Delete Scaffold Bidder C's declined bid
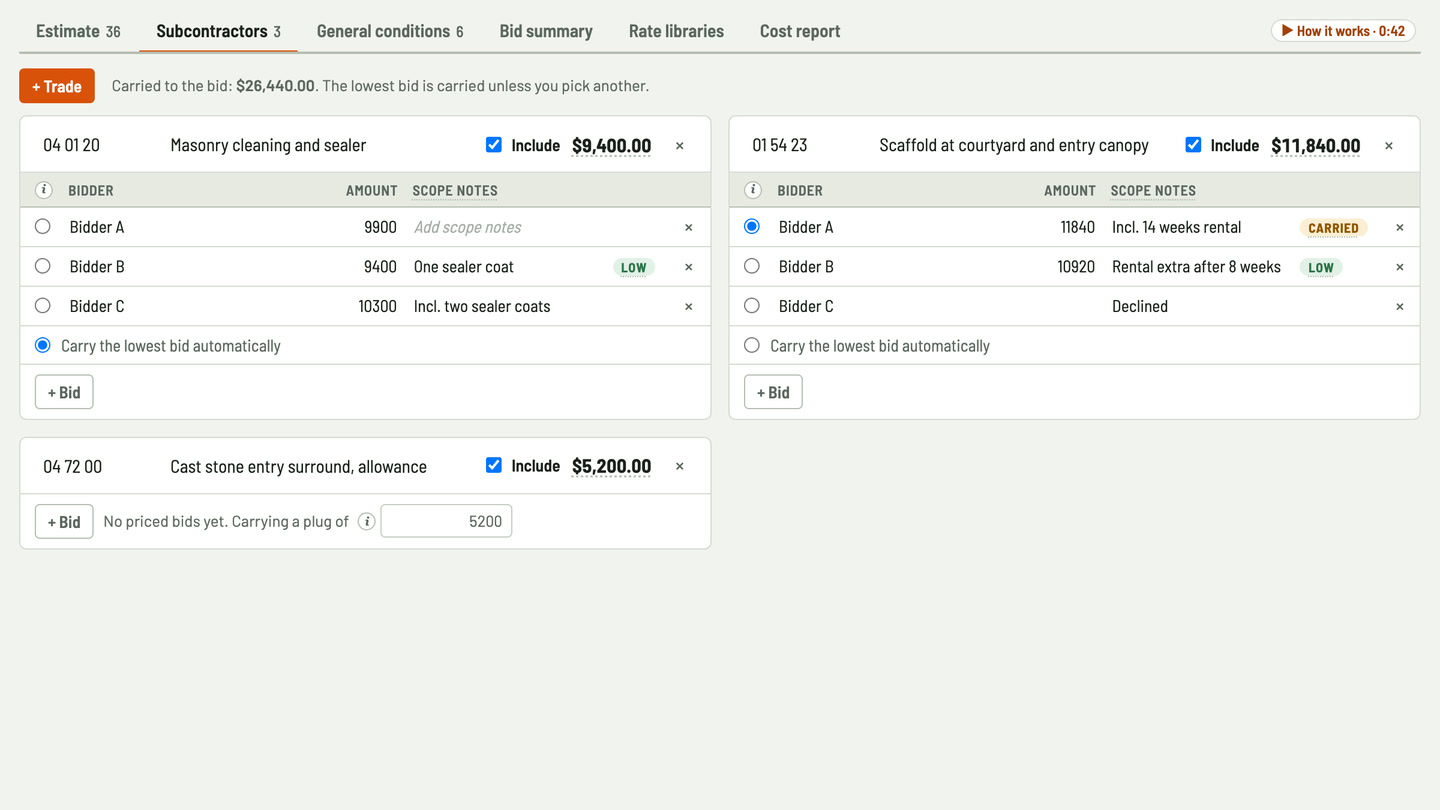1440x810 pixels. click(x=1400, y=307)
